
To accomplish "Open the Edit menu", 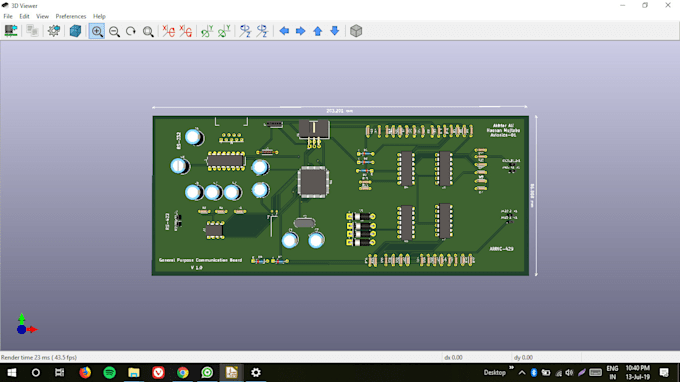I will [24, 16].
